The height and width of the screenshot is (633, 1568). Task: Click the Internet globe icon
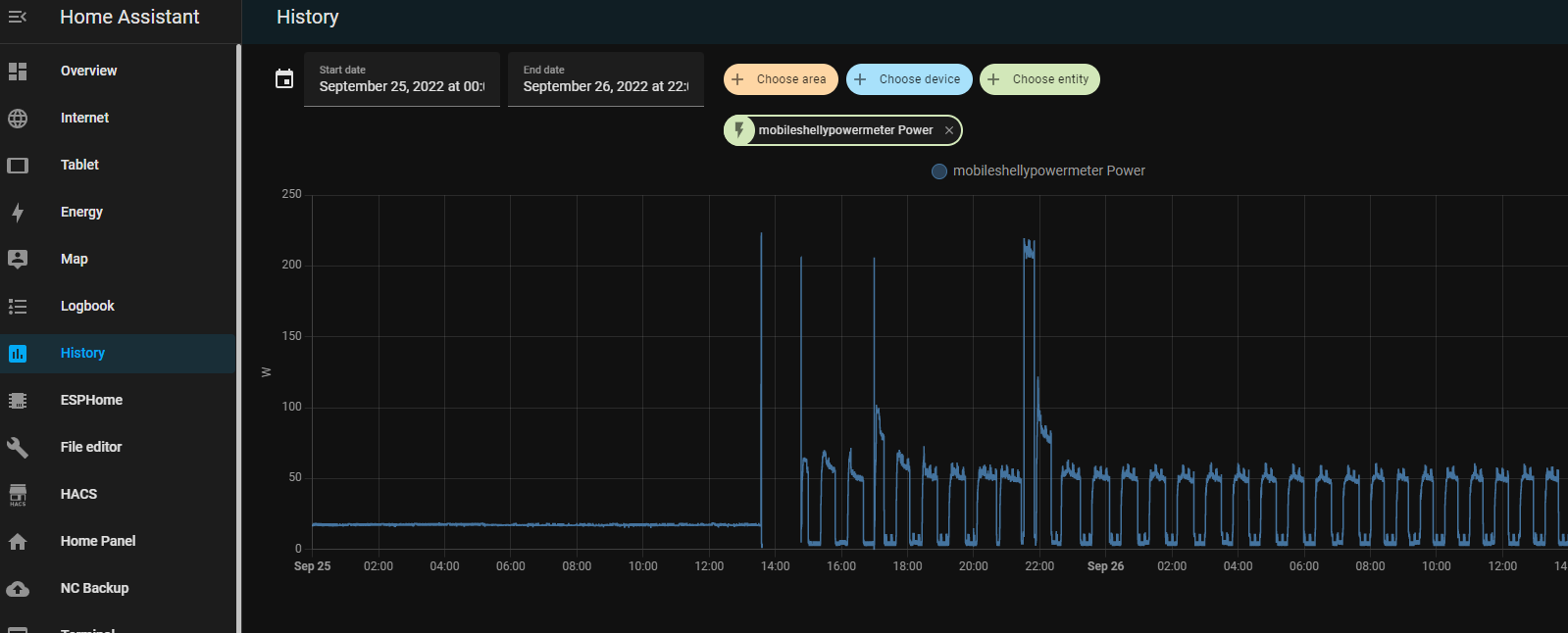tap(18, 119)
